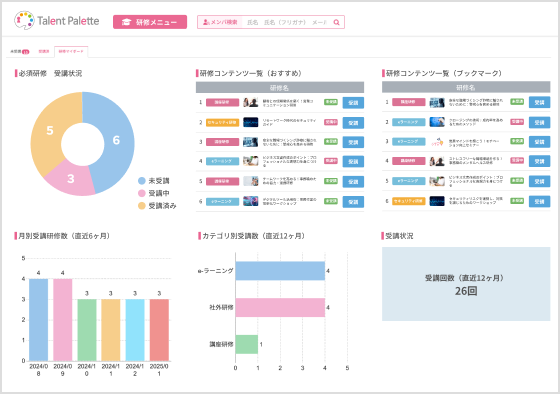Click the eラーニング tag in ブックマーク row 2
The height and width of the screenshot is (394, 560).
click(409, 122)
